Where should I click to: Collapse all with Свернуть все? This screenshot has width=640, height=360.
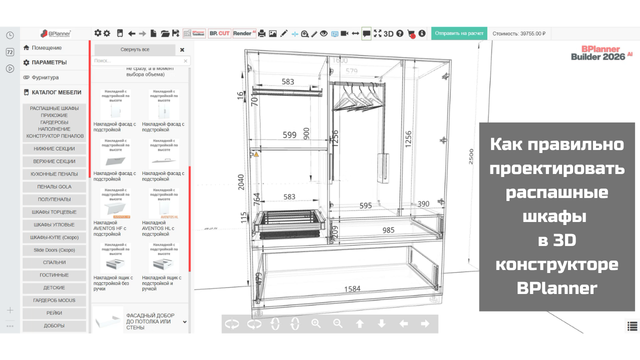[135, 49]
